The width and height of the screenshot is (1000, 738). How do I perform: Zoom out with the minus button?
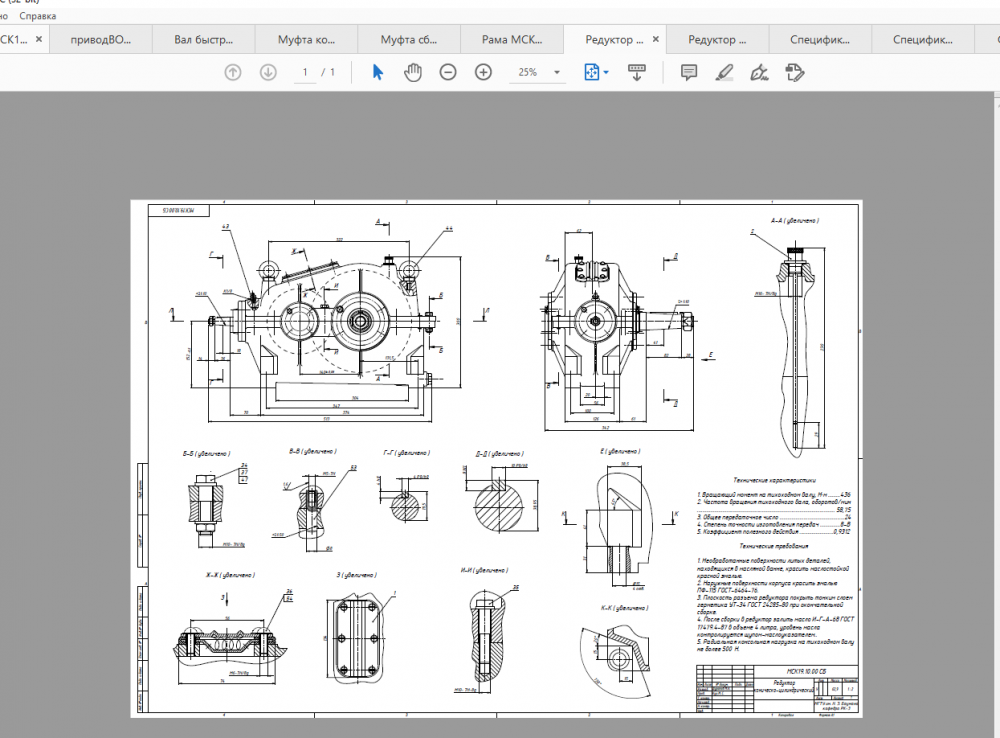(x=448, y=72)
